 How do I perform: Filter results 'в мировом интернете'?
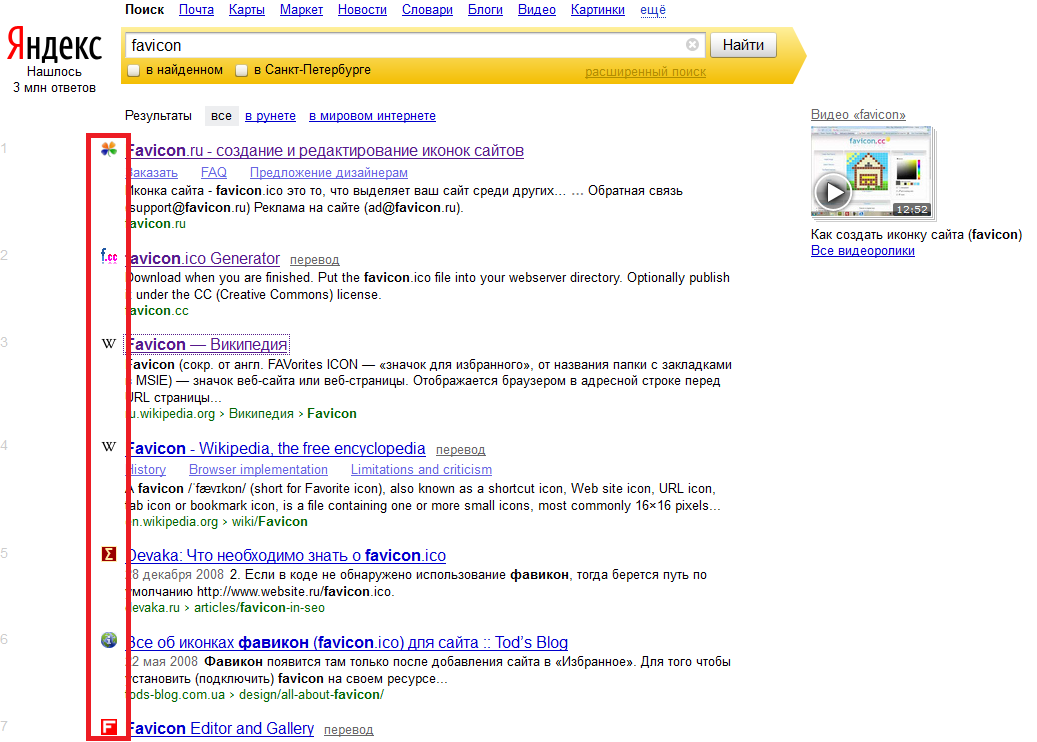(372, 116)
